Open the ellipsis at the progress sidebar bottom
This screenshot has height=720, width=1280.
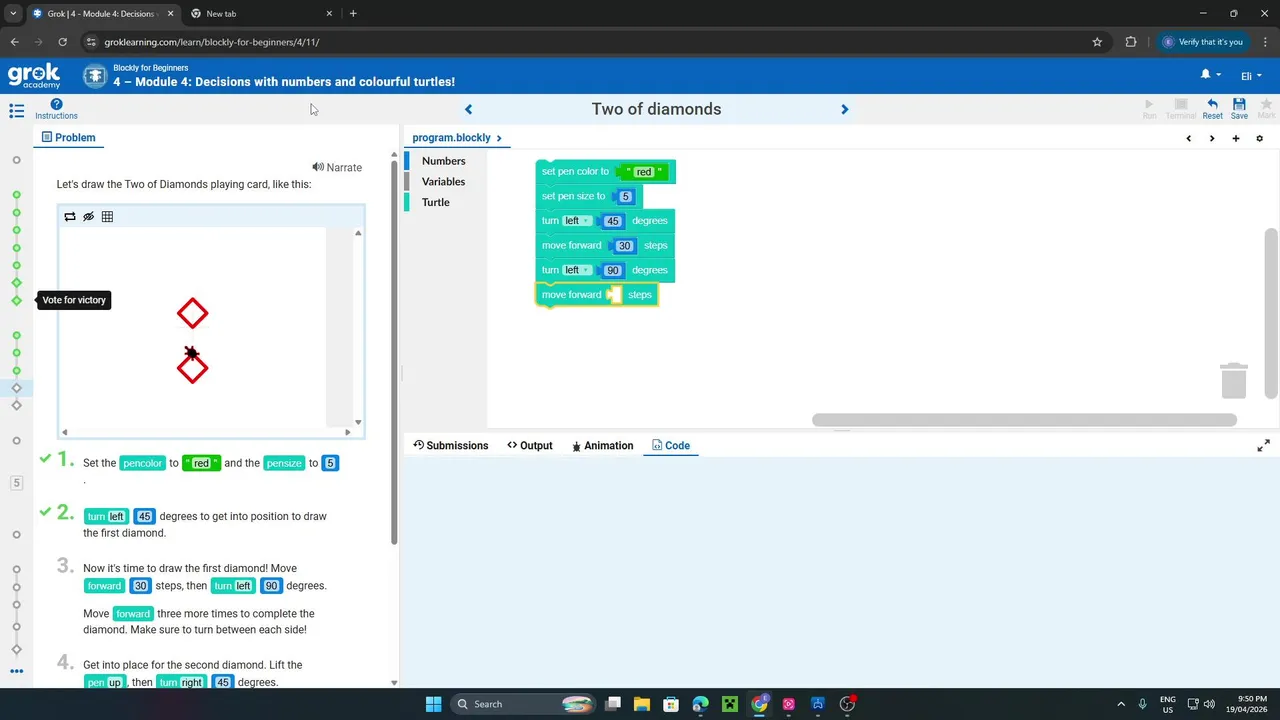point(16,671)
